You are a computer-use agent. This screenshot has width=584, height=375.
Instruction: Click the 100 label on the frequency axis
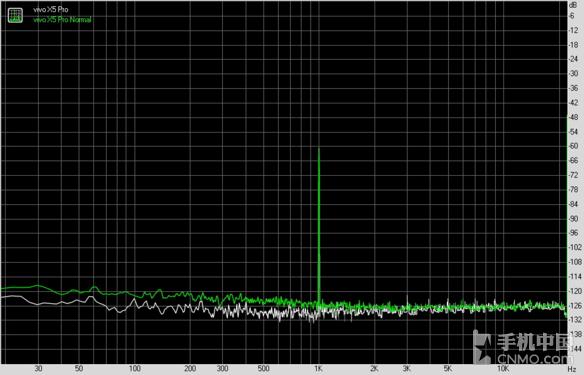(134, 369)
